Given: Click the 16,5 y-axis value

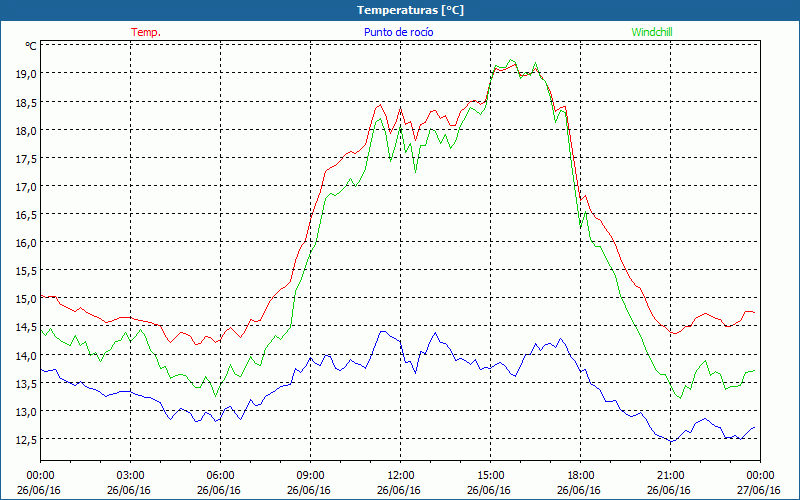Looking at the screenshot, I should [28, 215].
